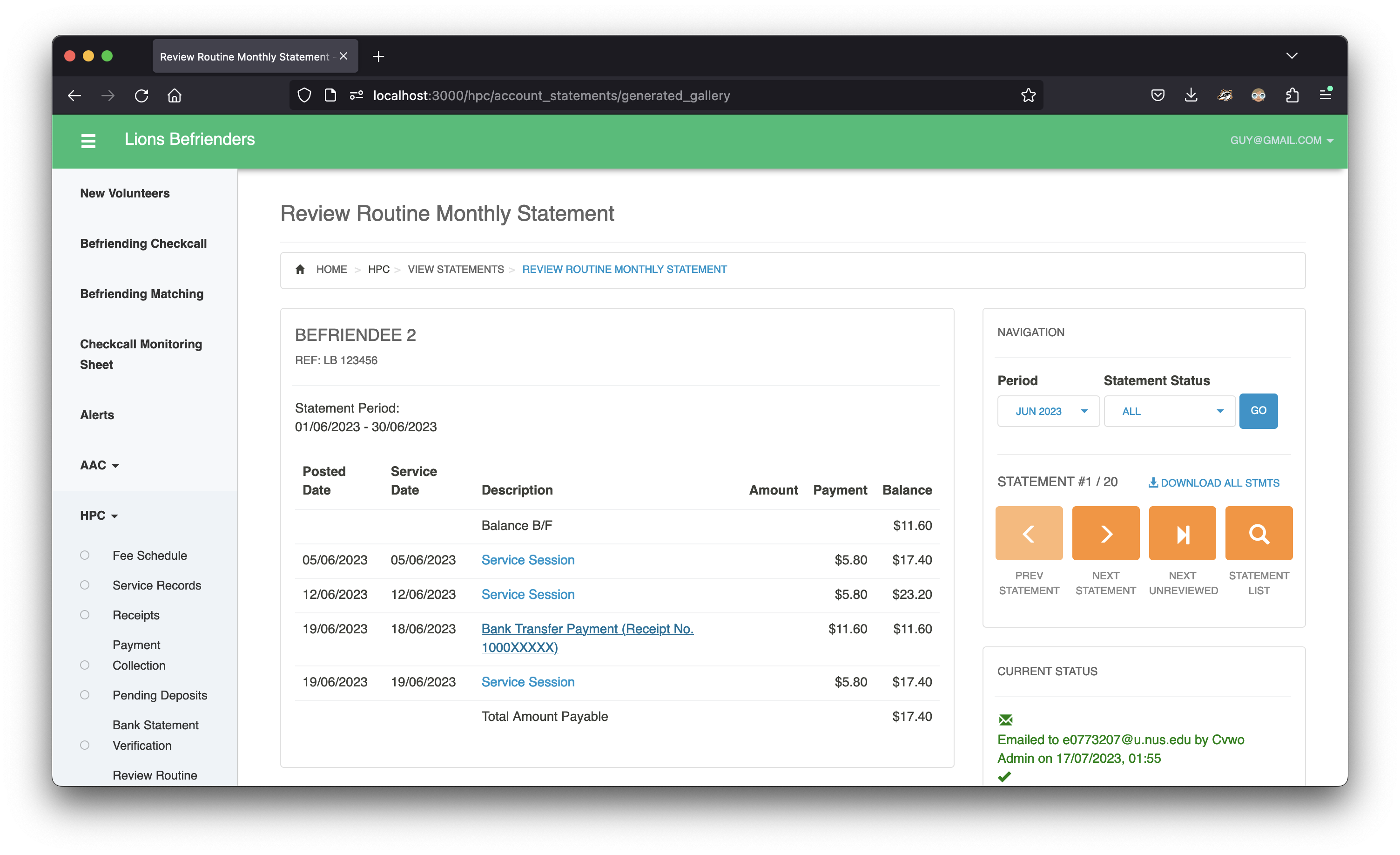Open the Period JUN 2023 dropdown
Screen dimensions: 1400x855
tap(1048, 411)
